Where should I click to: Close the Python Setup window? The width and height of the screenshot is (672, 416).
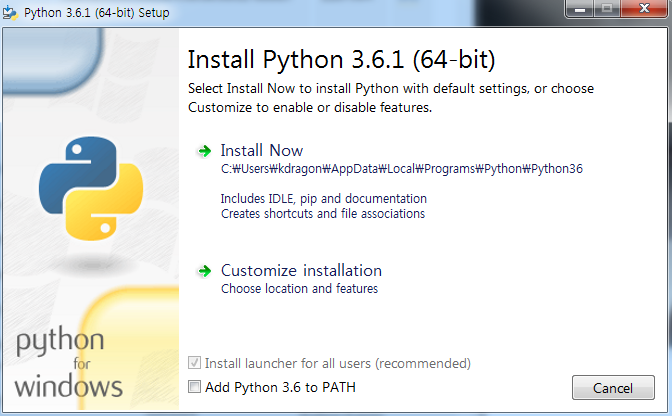pos(644,9)
